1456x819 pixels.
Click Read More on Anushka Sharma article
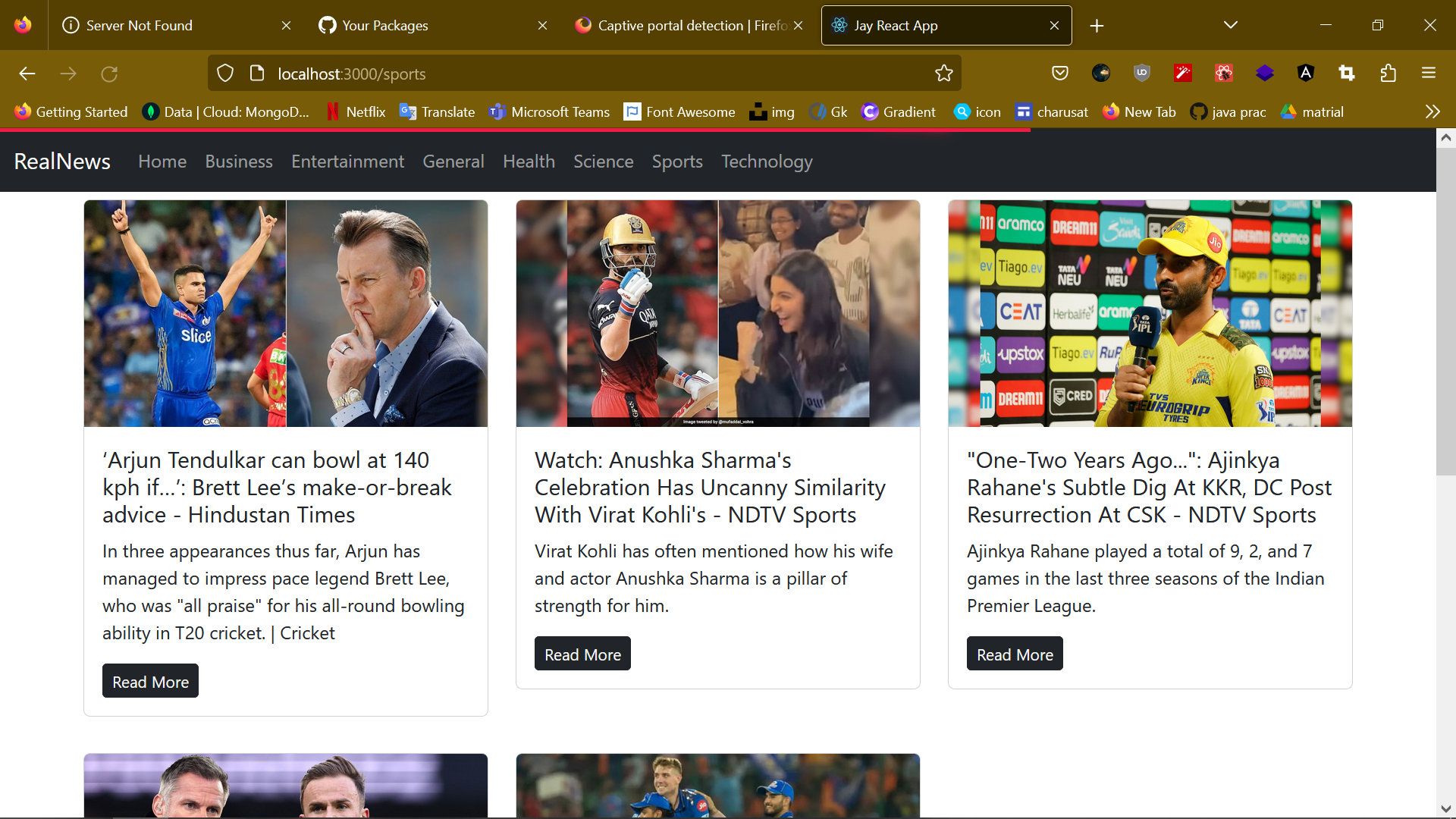[582, 654]
